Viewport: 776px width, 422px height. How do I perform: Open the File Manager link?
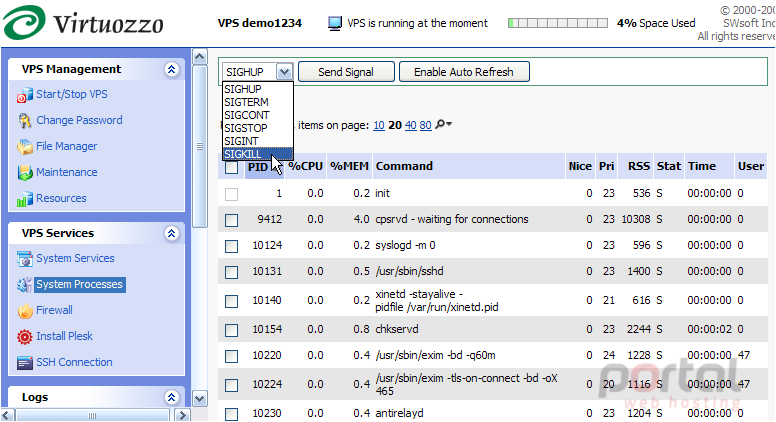[67, 146]
